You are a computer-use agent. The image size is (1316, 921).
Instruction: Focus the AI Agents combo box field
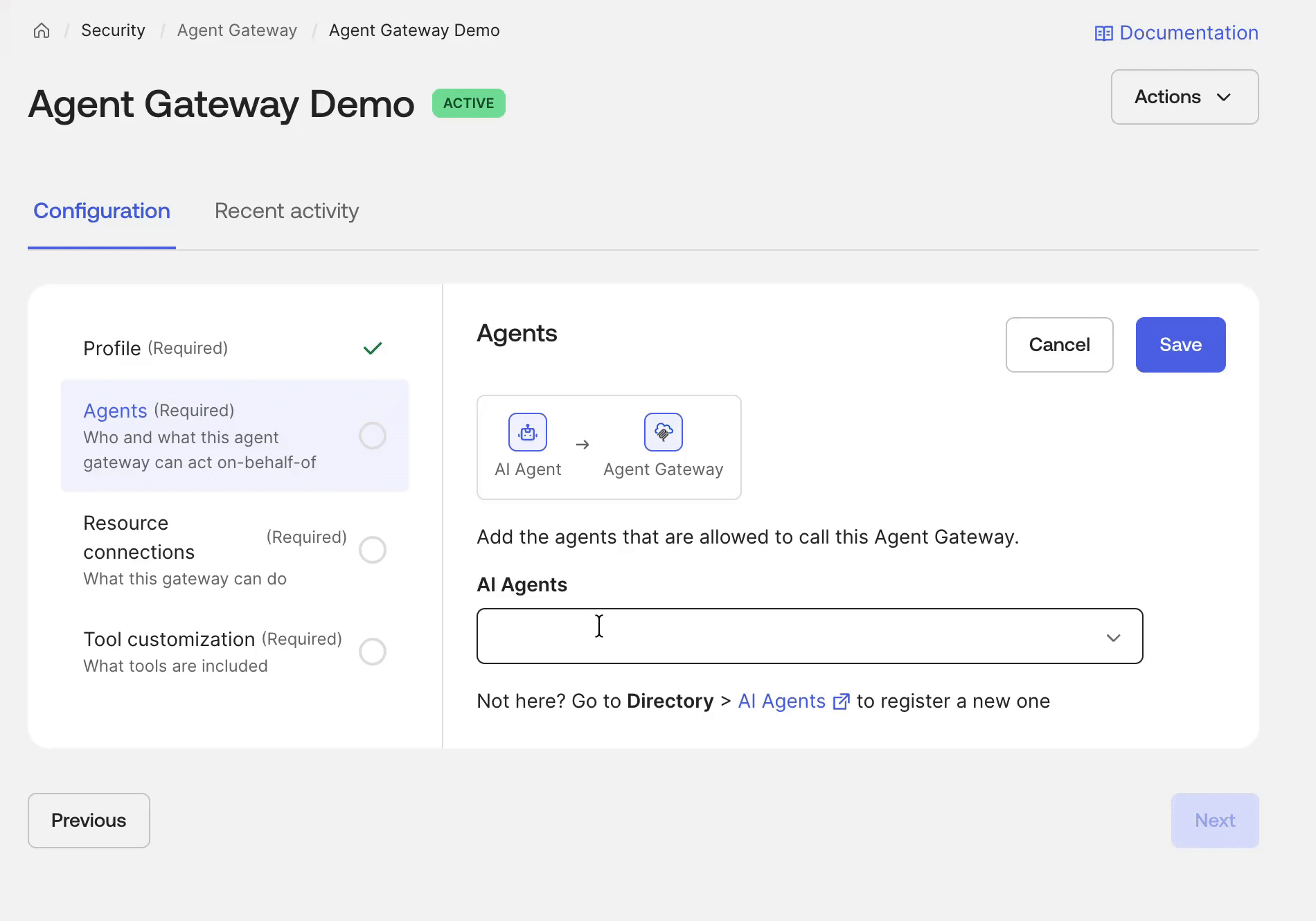click(810, 636)
